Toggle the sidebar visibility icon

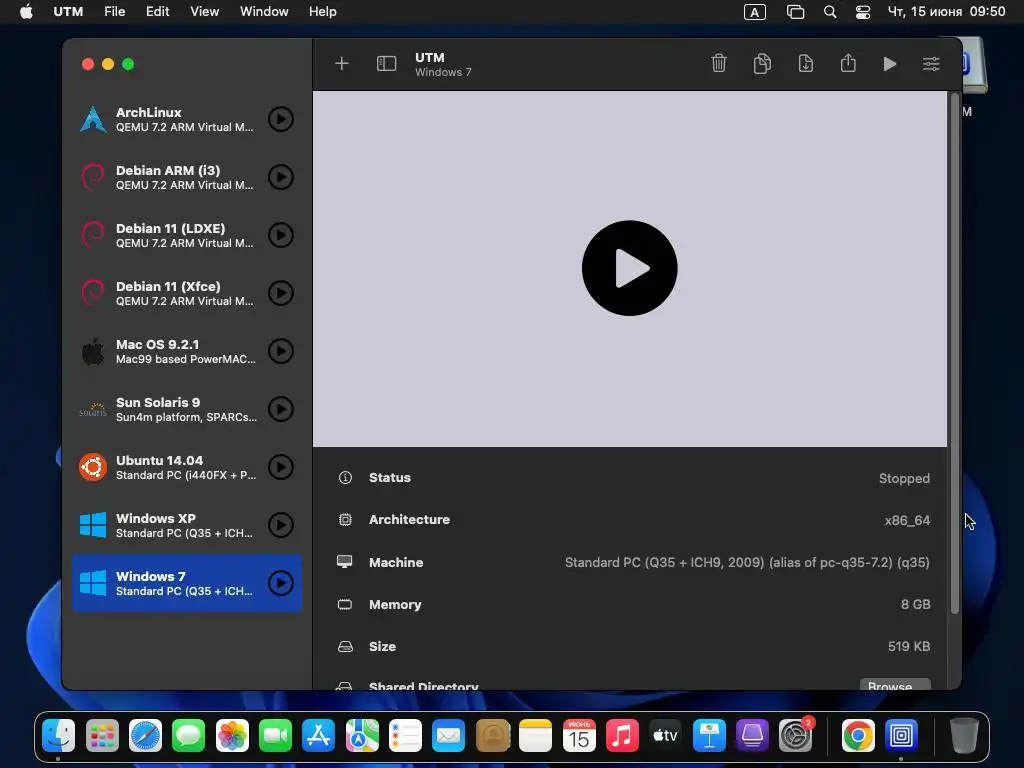(387, 63)
